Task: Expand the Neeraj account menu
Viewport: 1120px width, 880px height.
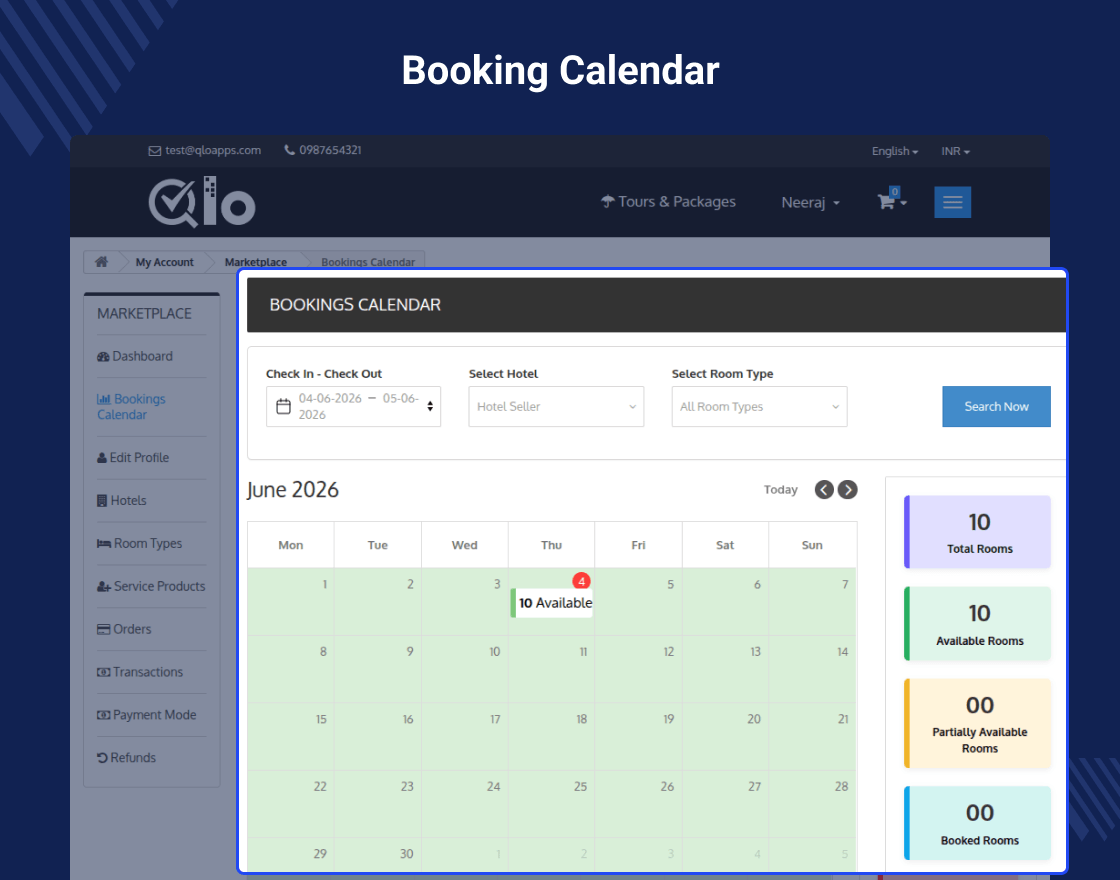Action: [x=810, y=202]
